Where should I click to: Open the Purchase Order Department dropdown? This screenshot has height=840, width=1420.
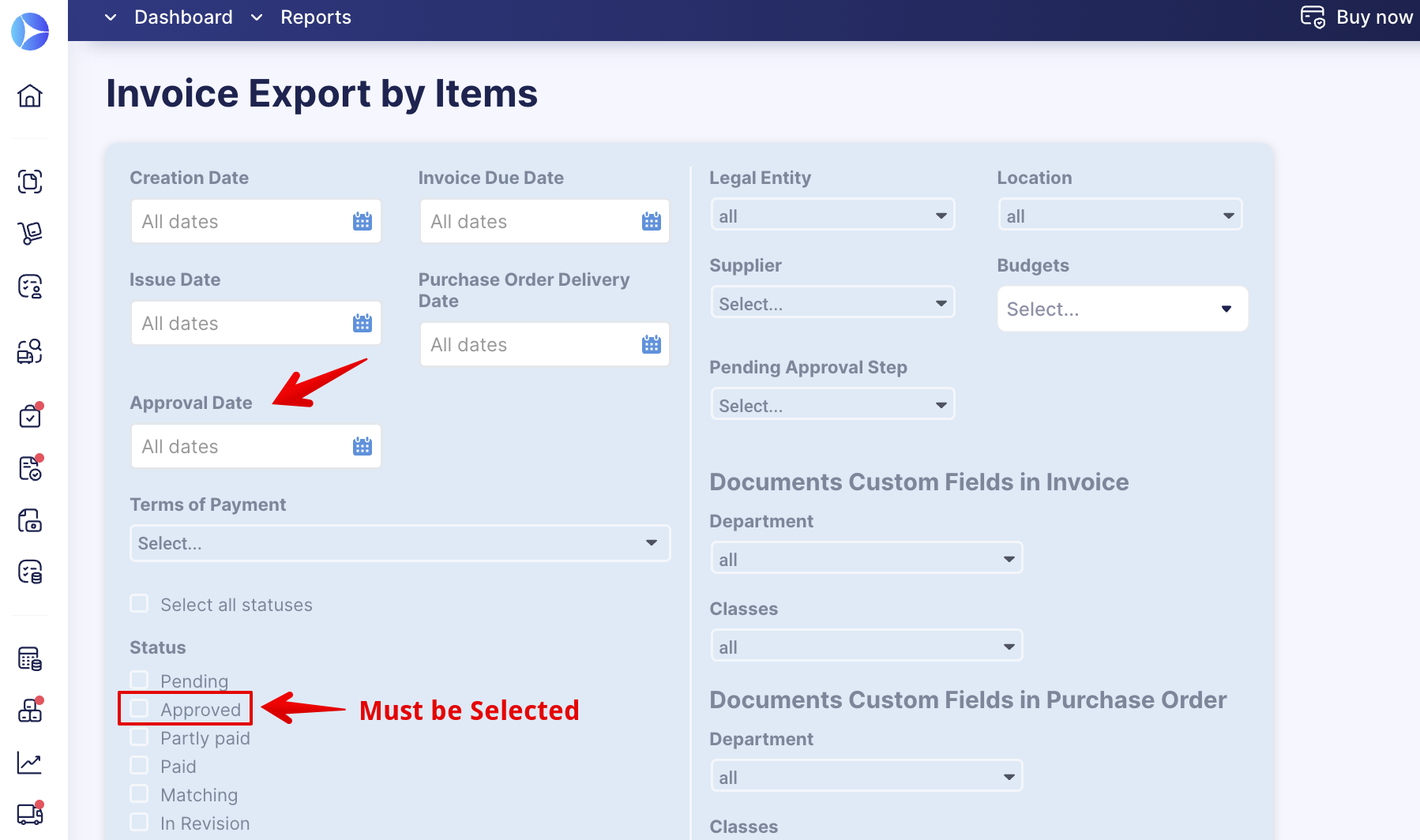866,777
